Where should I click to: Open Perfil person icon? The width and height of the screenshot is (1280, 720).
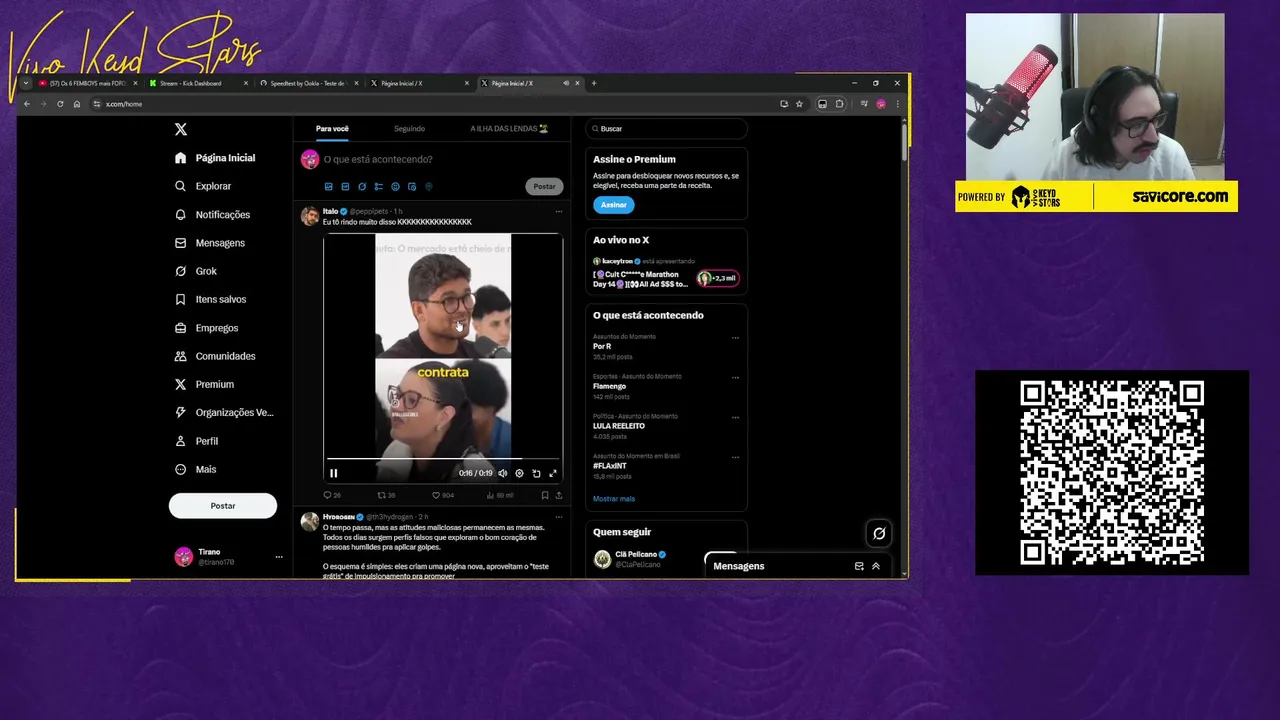click(x=180, y=441)
